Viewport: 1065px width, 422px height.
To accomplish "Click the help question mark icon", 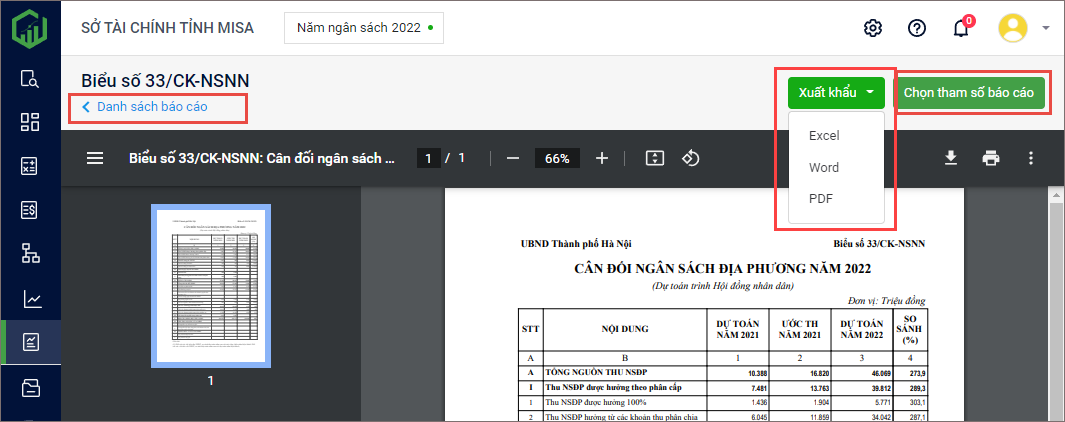I will coord(917,28).
